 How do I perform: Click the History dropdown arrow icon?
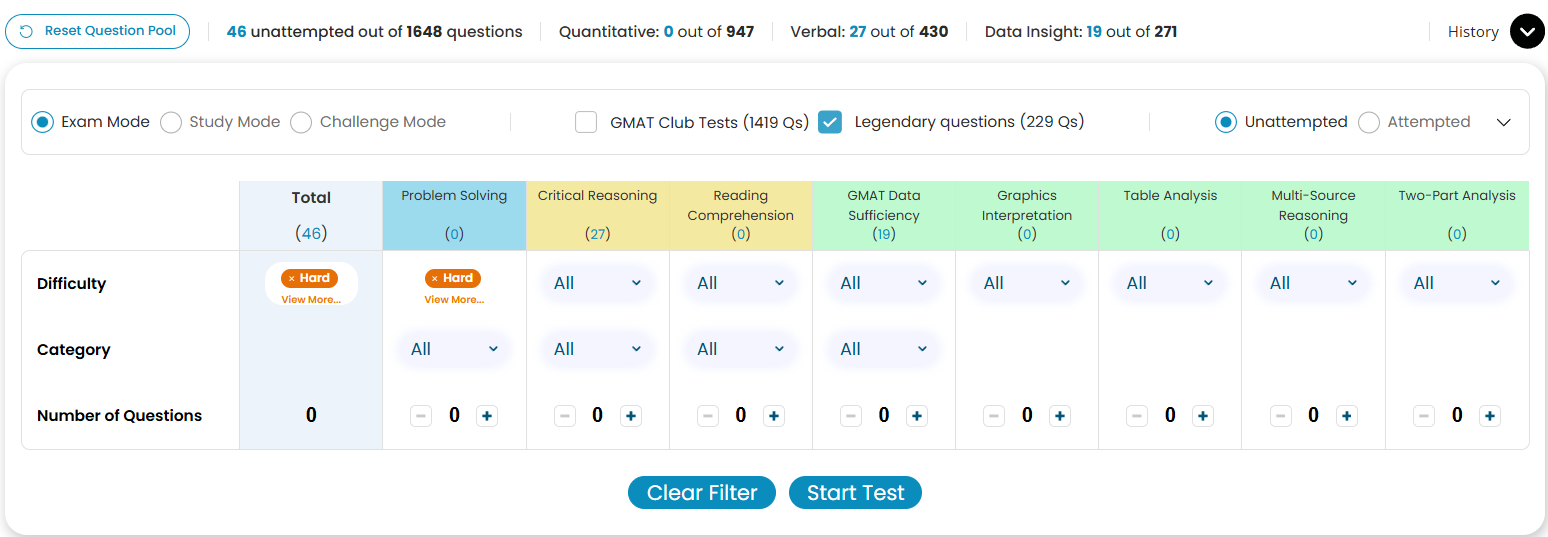(1526, 32)
